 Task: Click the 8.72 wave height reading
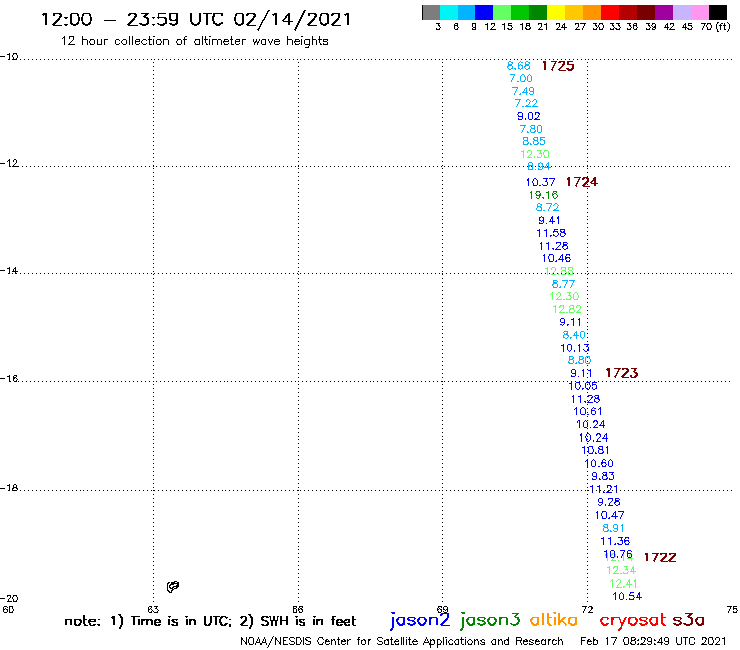tap(547, 207)
